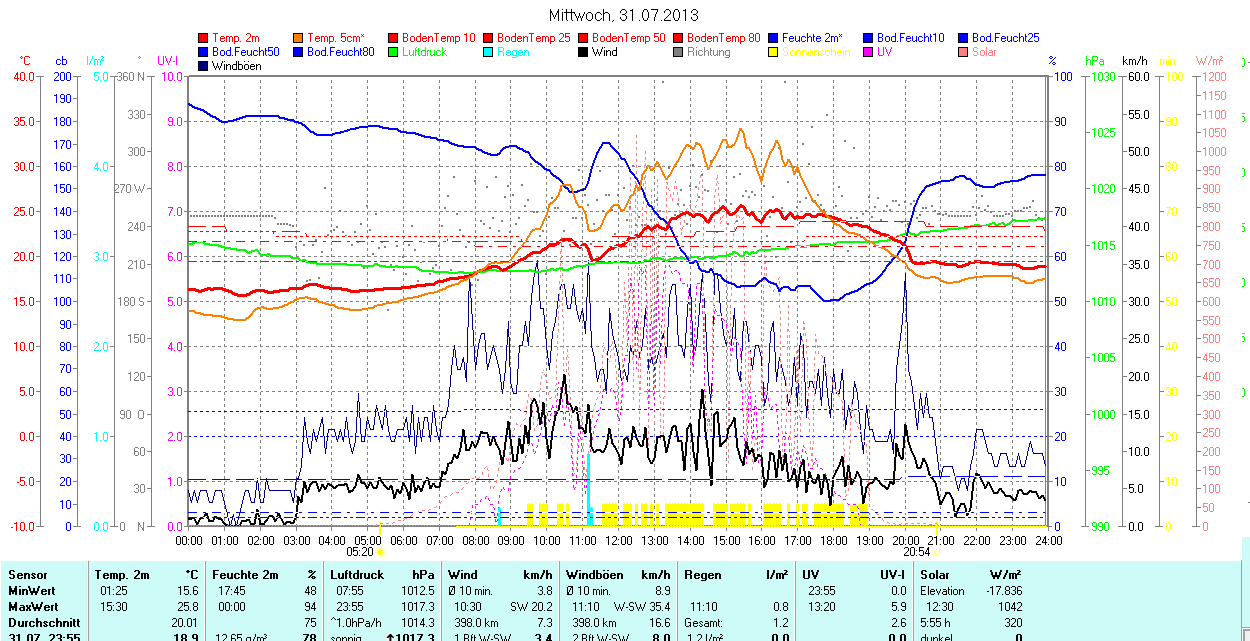Click the cyan Regen legend square
Viewport: 1250px width, 641px height.
point(488,52)
